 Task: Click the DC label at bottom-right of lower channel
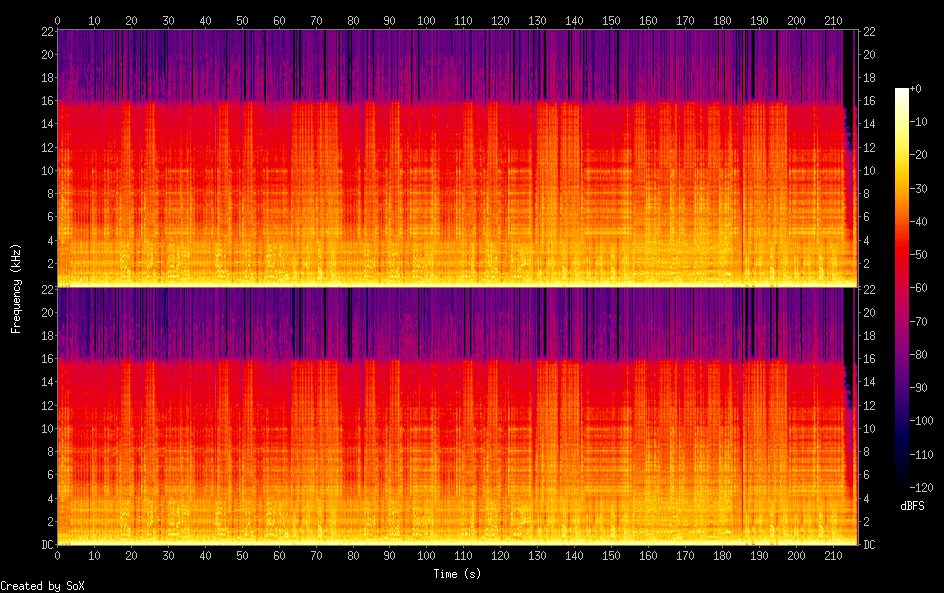[x=870, y=545]
